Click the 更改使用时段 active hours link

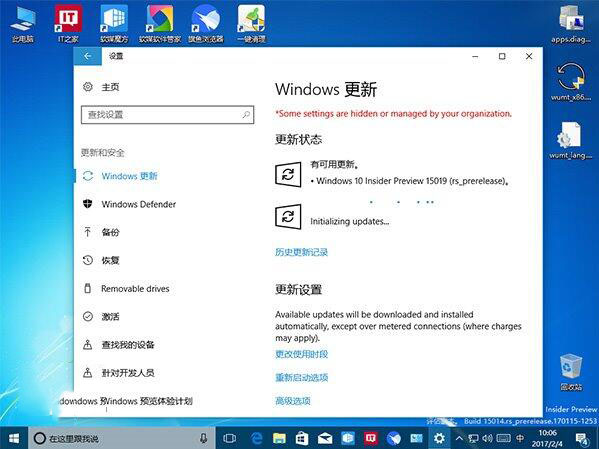[301, 354]
